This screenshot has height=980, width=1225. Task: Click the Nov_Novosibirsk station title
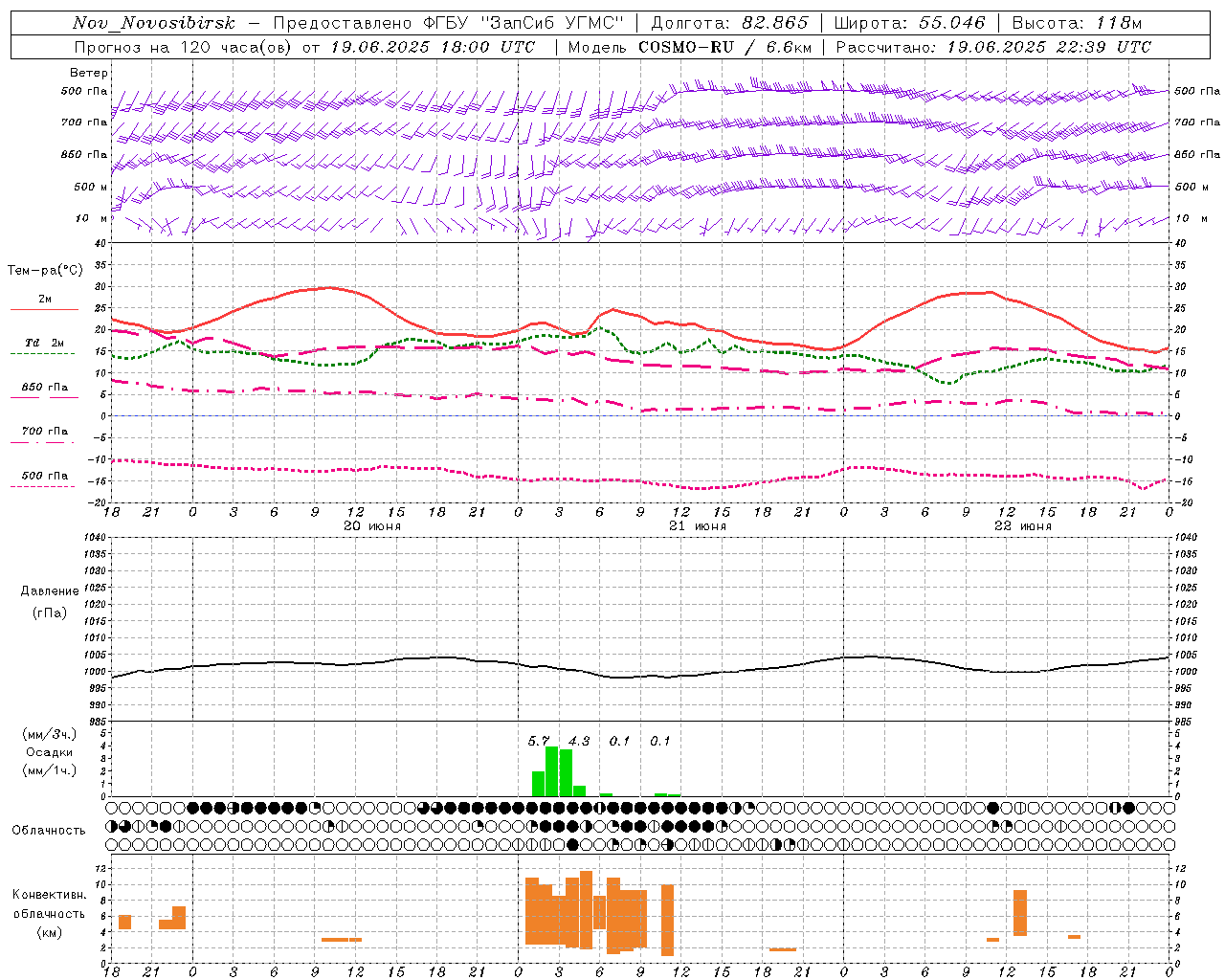tap(153, 23)
